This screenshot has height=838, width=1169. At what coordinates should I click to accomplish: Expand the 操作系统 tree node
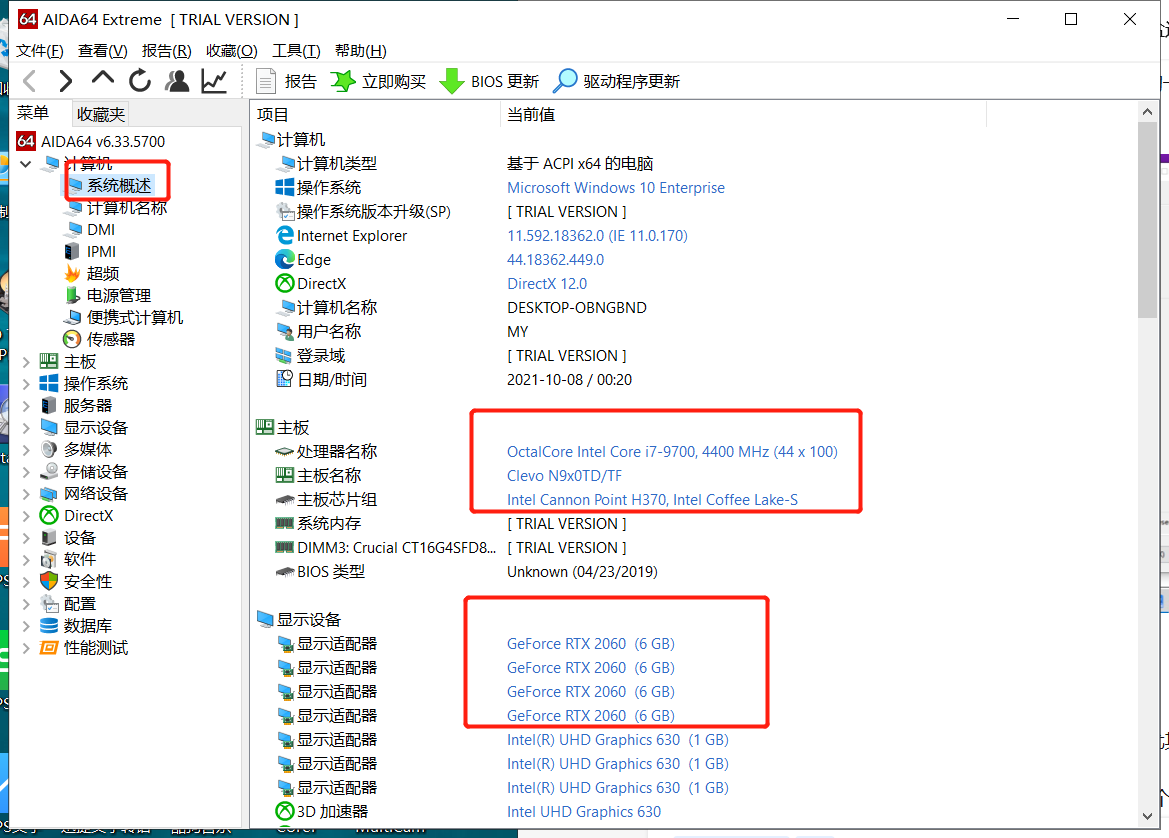click(x=26, y=384)
